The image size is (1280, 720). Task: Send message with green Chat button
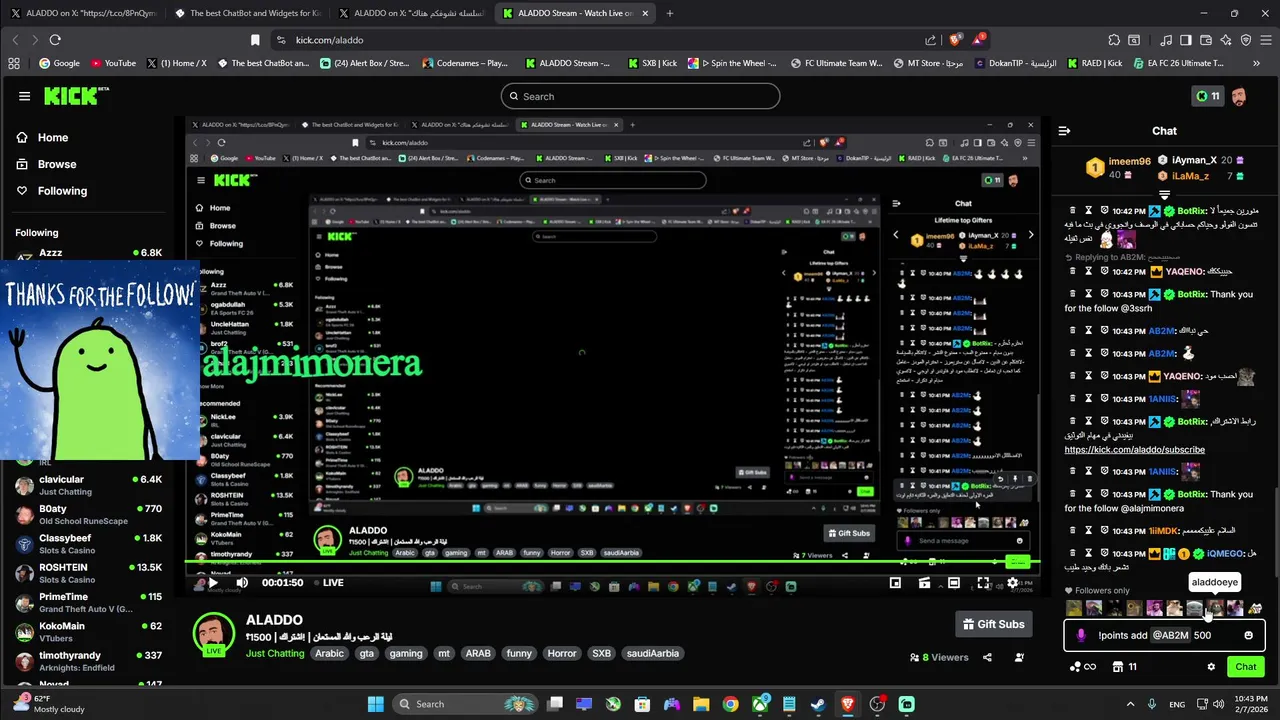point(1246,667)
